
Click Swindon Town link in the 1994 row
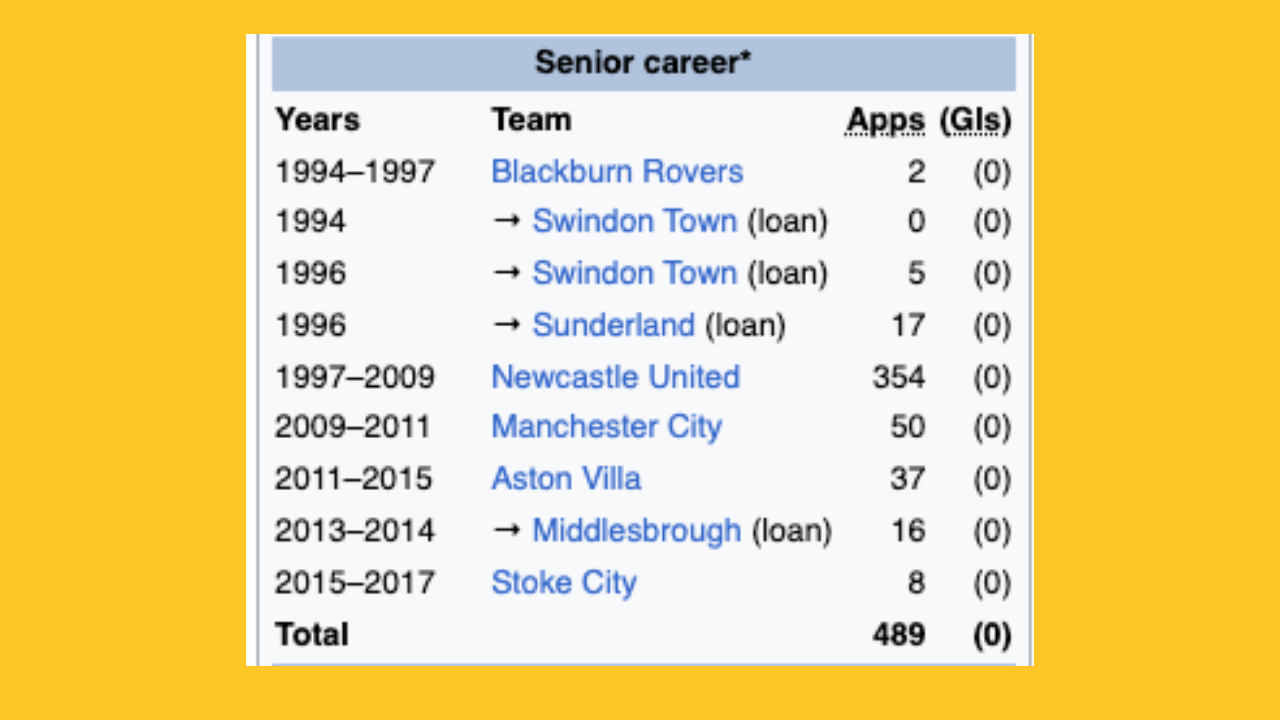[634, 221]
